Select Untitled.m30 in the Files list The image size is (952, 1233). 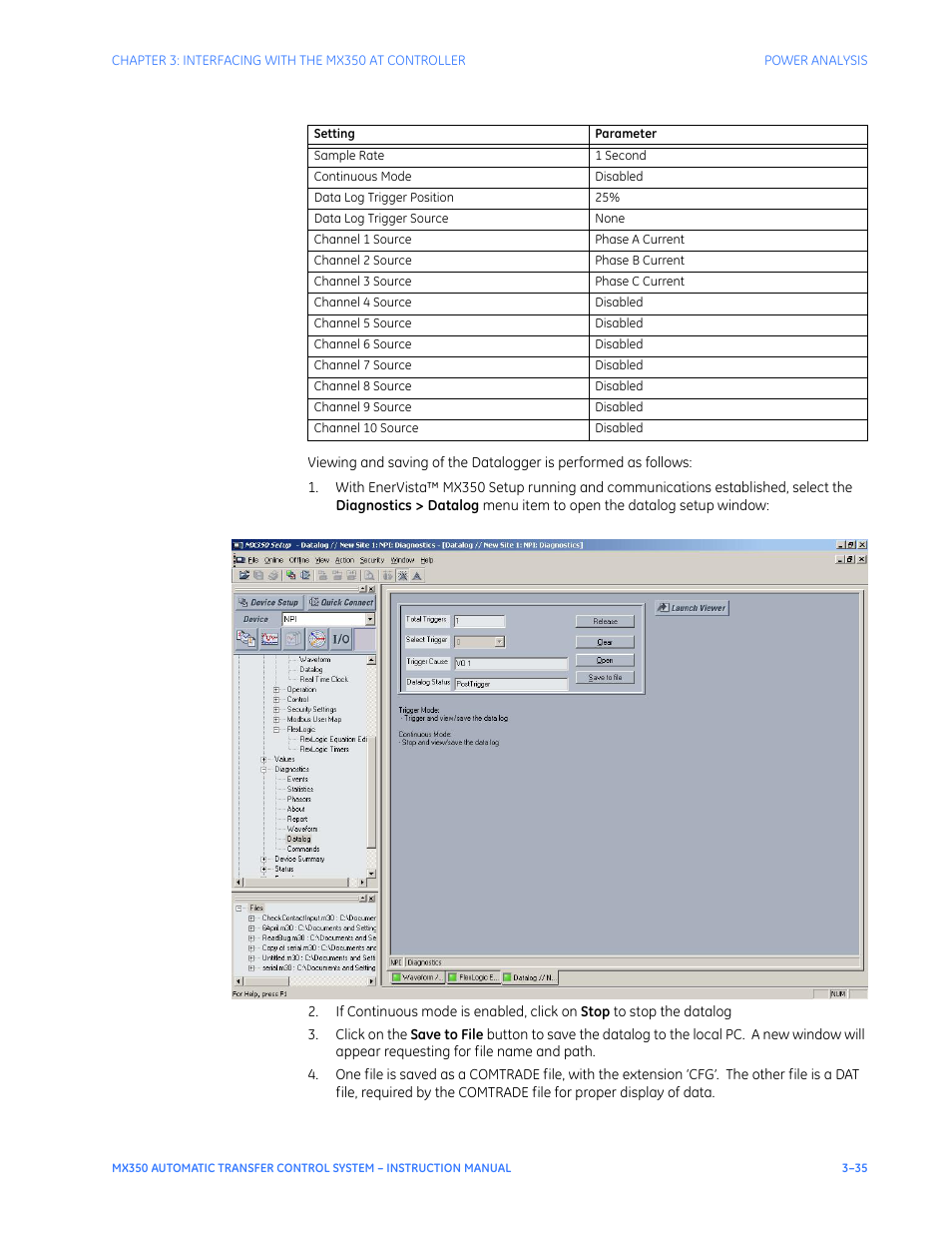319,958
